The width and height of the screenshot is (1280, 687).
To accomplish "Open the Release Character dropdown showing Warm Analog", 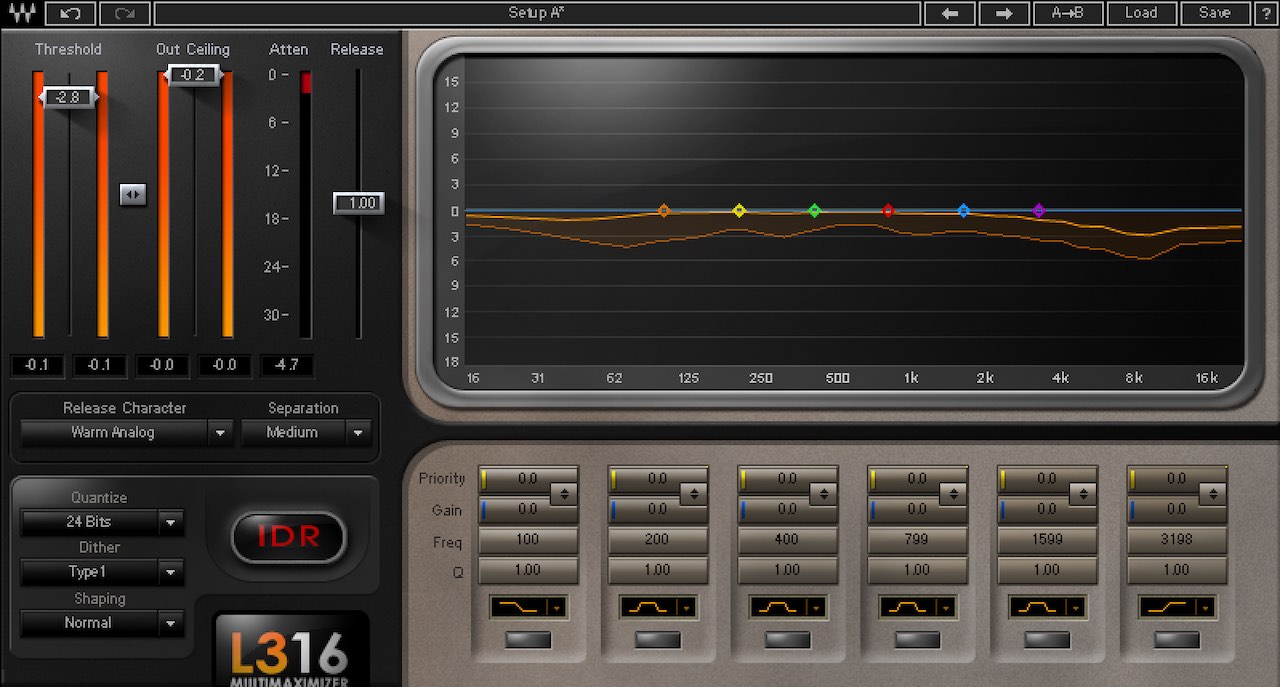I will click(x=126, y=433).
